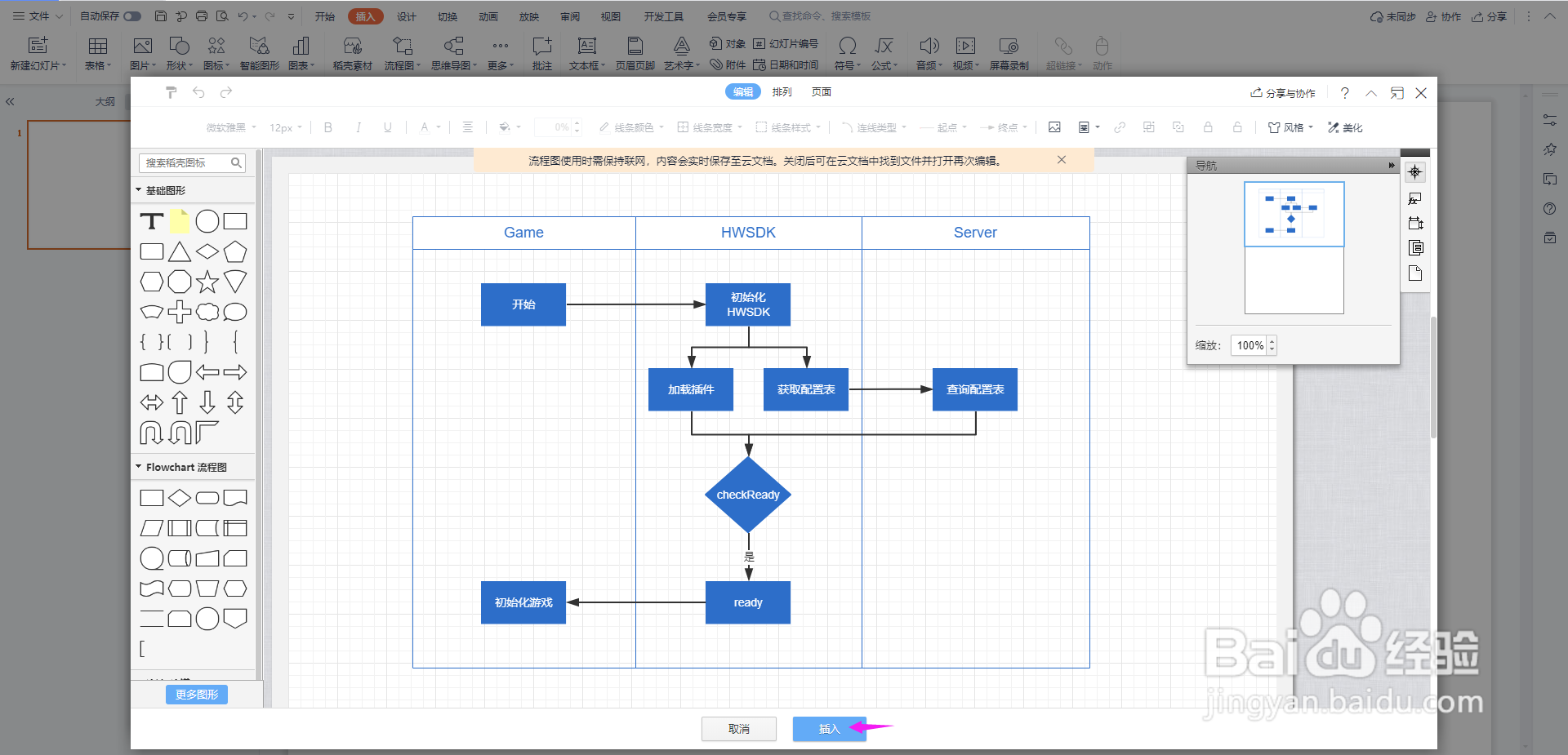
Task: Select the triangle shape in basic shapes
Action: pyautogui.click(x=180, y=251)
